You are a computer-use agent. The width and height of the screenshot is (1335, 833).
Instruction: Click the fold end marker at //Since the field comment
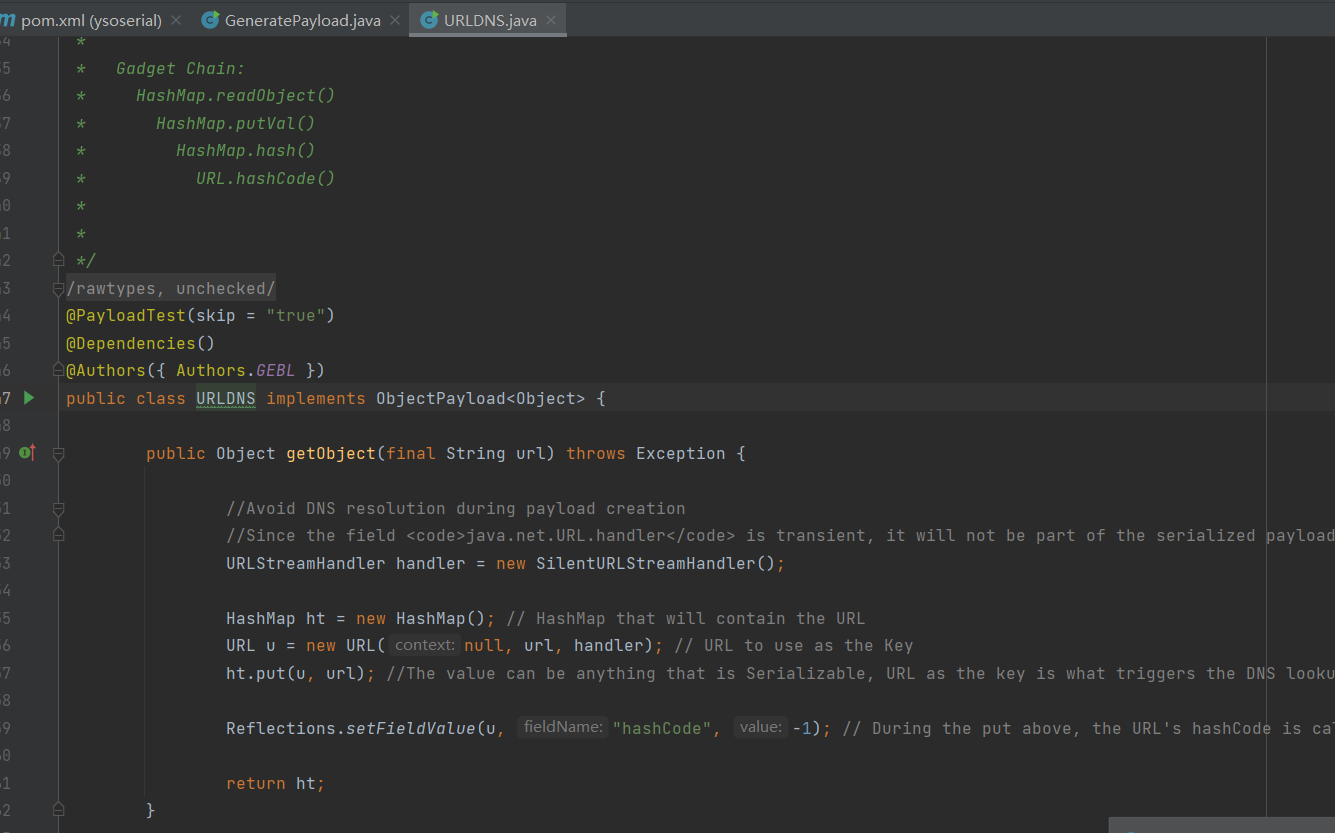[x=58, y=535]
